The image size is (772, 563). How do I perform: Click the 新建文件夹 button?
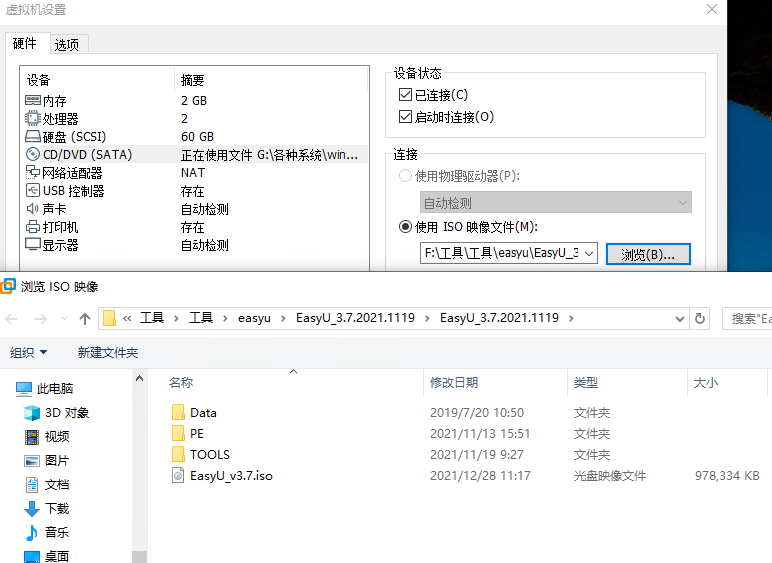pyautogui.click(x=107, y=352)
